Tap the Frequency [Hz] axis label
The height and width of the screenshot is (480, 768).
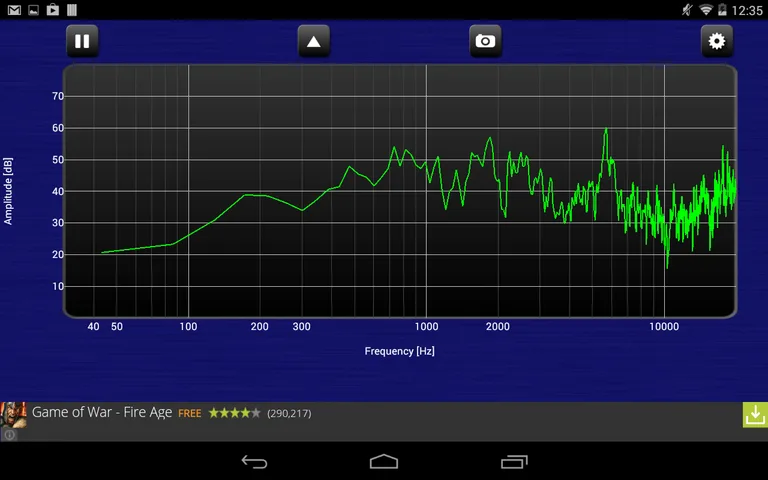(x=399, y=351)
